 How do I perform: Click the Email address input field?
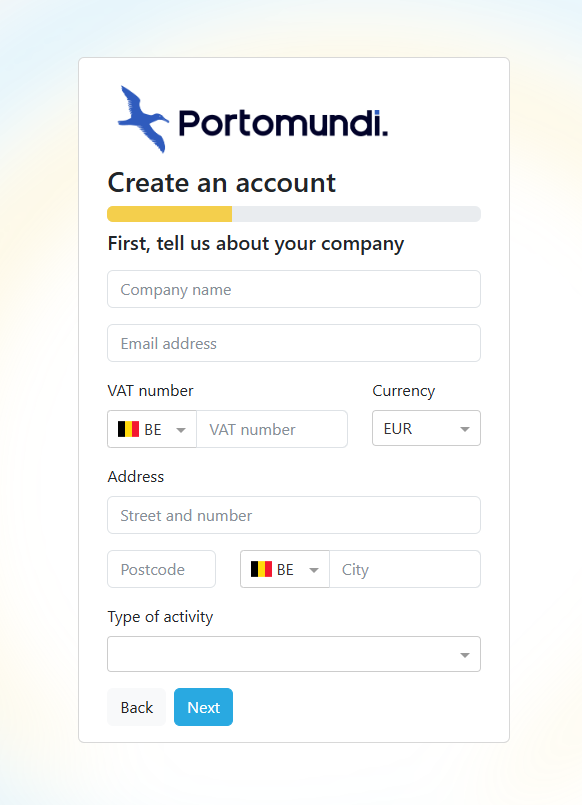tap(293, 342)
